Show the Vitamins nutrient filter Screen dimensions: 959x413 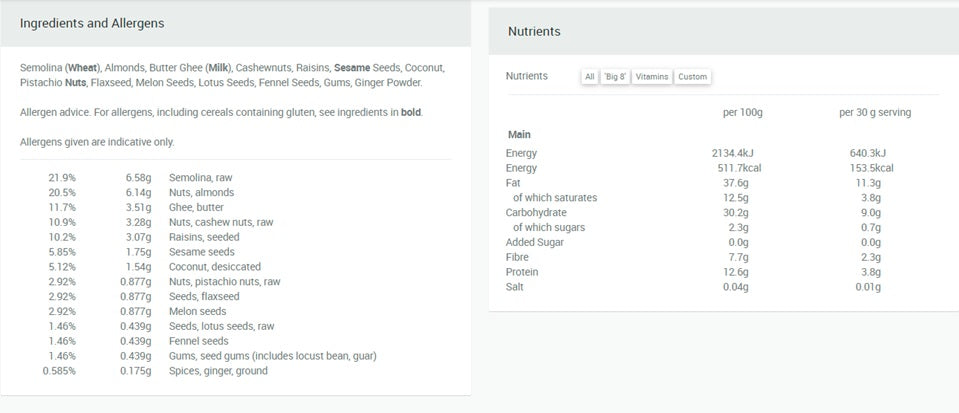[x=651, y=77]
